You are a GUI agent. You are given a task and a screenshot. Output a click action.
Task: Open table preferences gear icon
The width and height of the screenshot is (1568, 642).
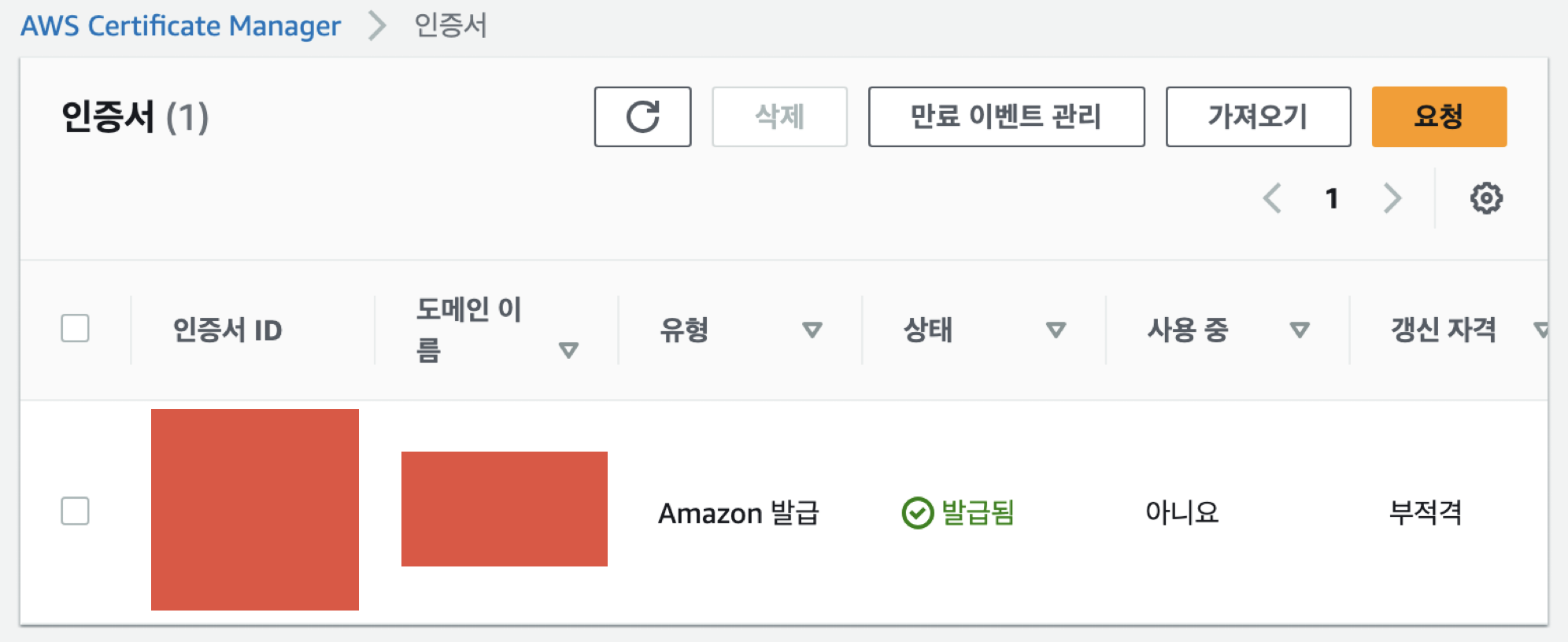coord(1486,198)
